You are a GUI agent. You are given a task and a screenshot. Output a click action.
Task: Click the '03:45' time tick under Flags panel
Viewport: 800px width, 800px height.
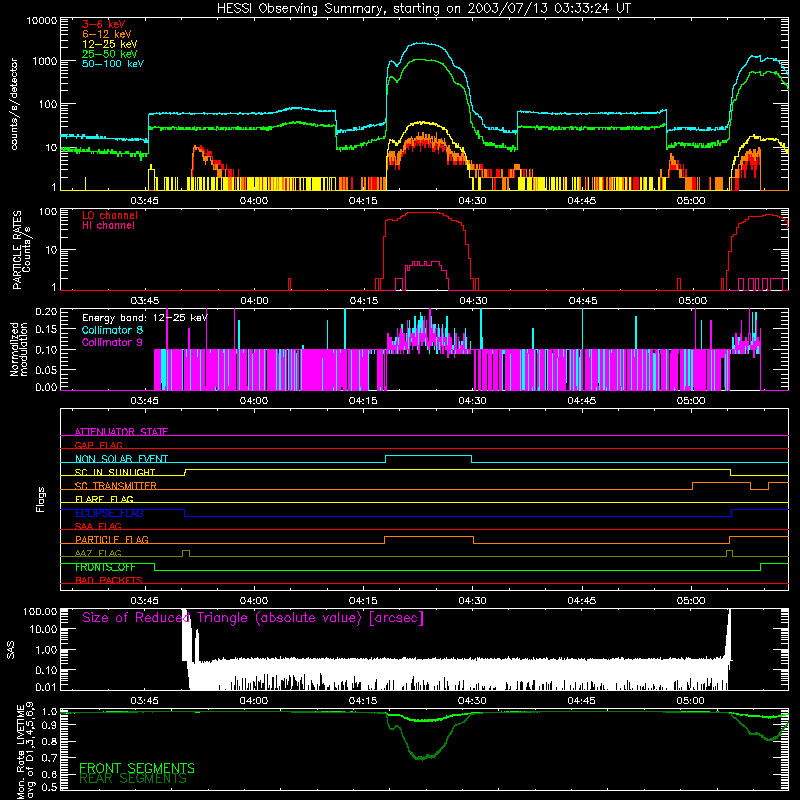(x=144, y=601)
